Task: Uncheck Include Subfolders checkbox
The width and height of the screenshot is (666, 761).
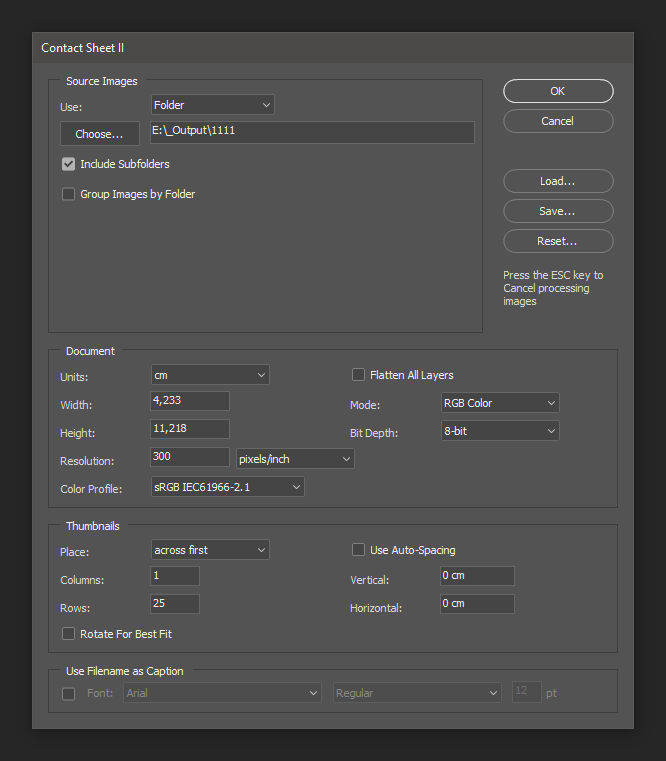Action: point(69,164)
